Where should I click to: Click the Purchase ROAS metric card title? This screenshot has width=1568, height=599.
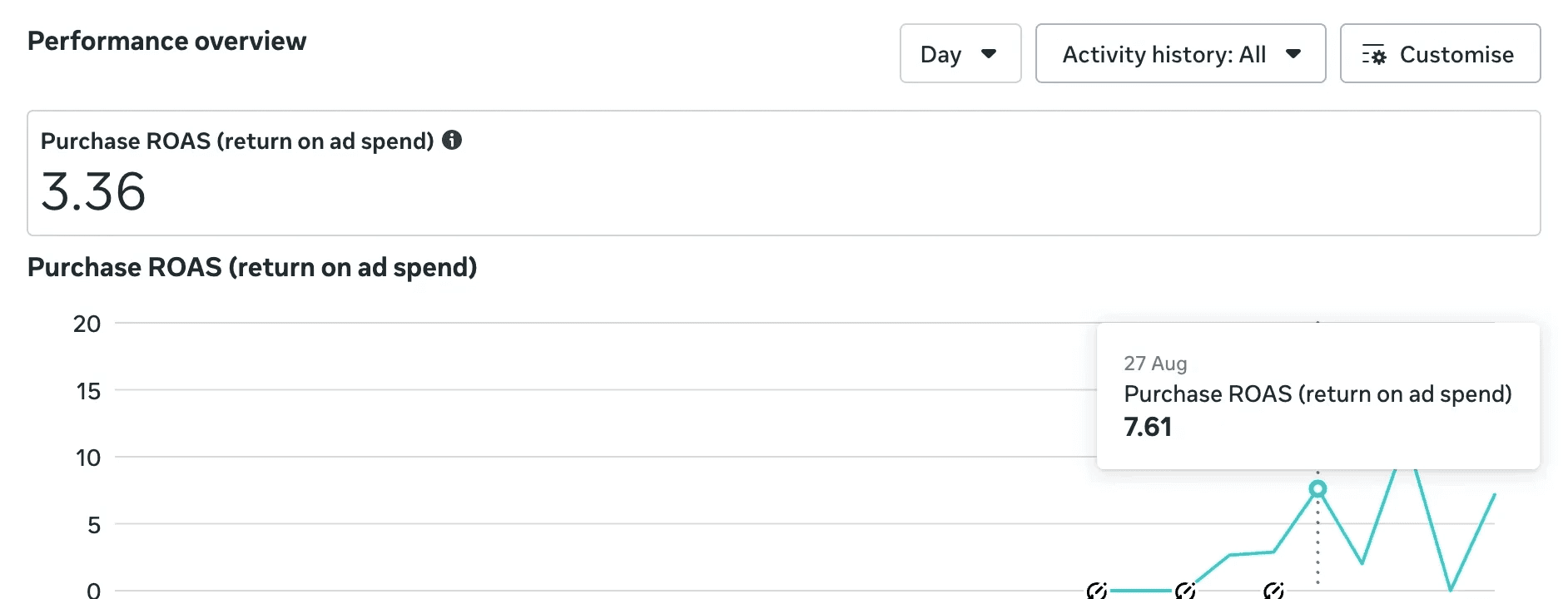237,141
